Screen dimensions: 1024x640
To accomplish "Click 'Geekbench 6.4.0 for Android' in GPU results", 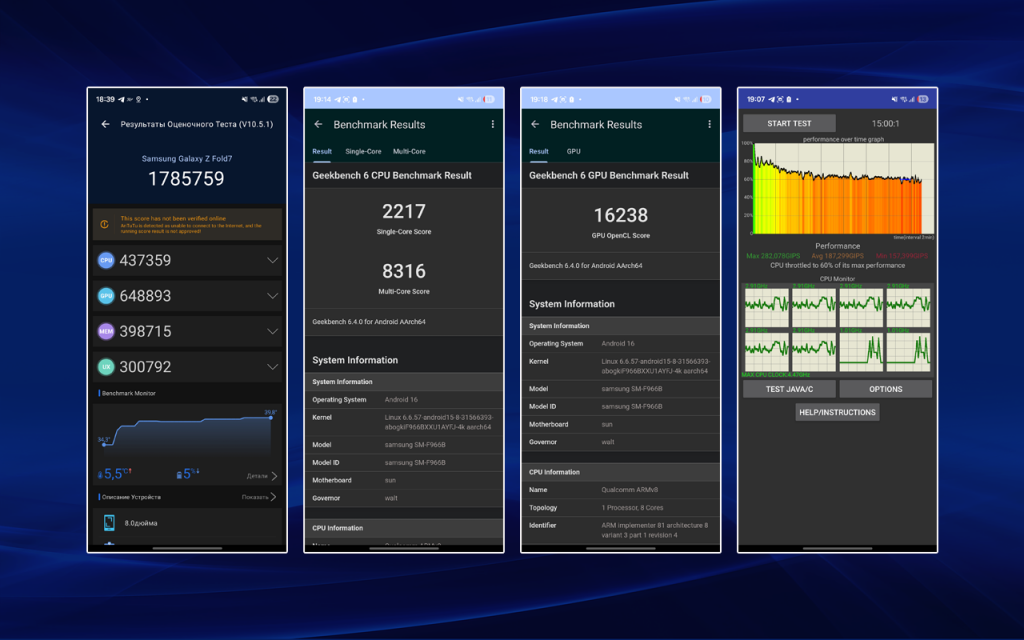I will tap(585, 266).
